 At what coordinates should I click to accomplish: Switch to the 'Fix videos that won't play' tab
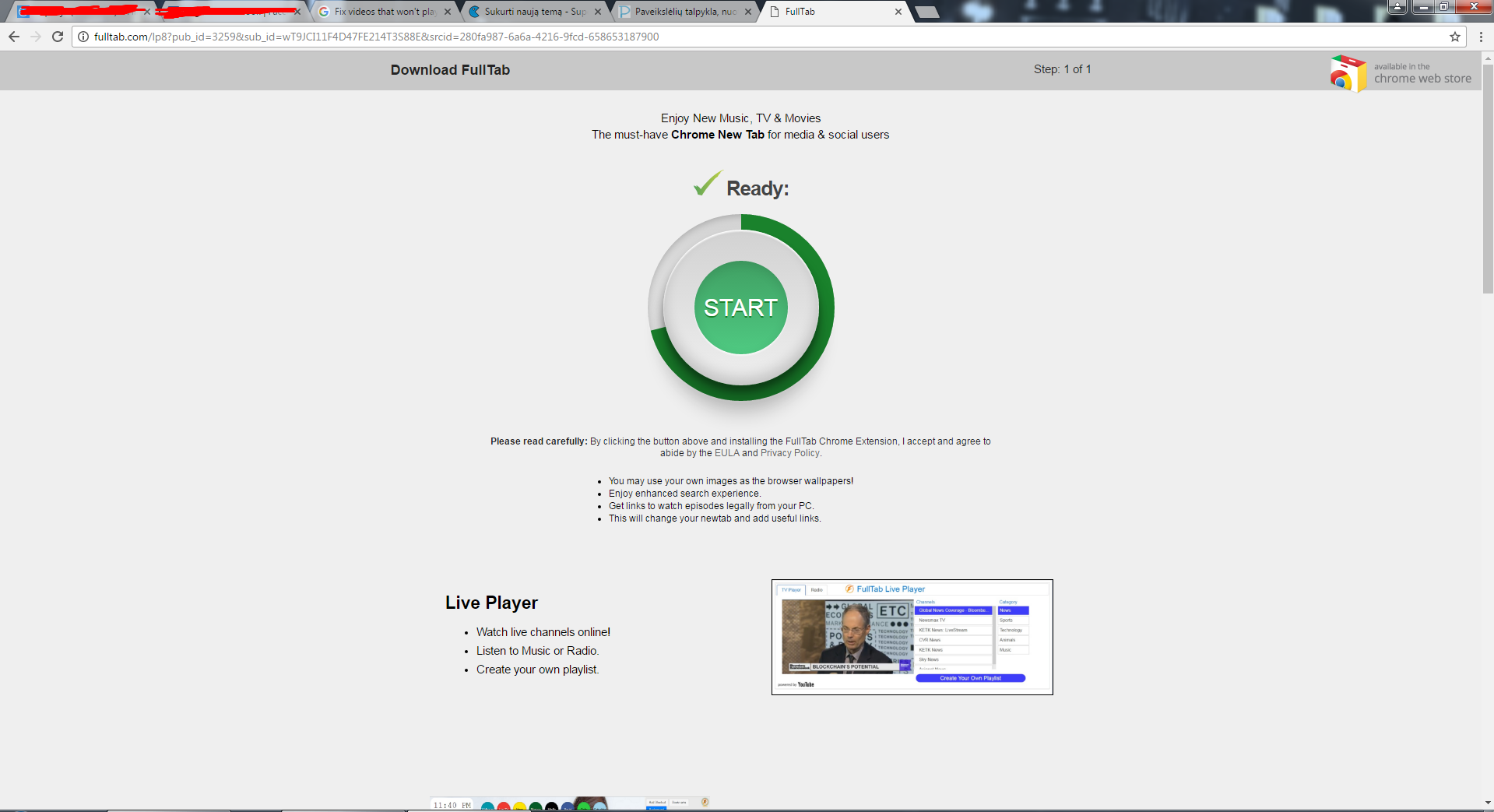385,12
